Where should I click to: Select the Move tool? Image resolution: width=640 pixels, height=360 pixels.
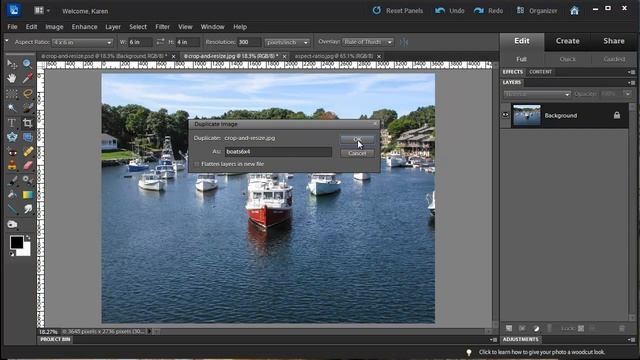point(12,64)
